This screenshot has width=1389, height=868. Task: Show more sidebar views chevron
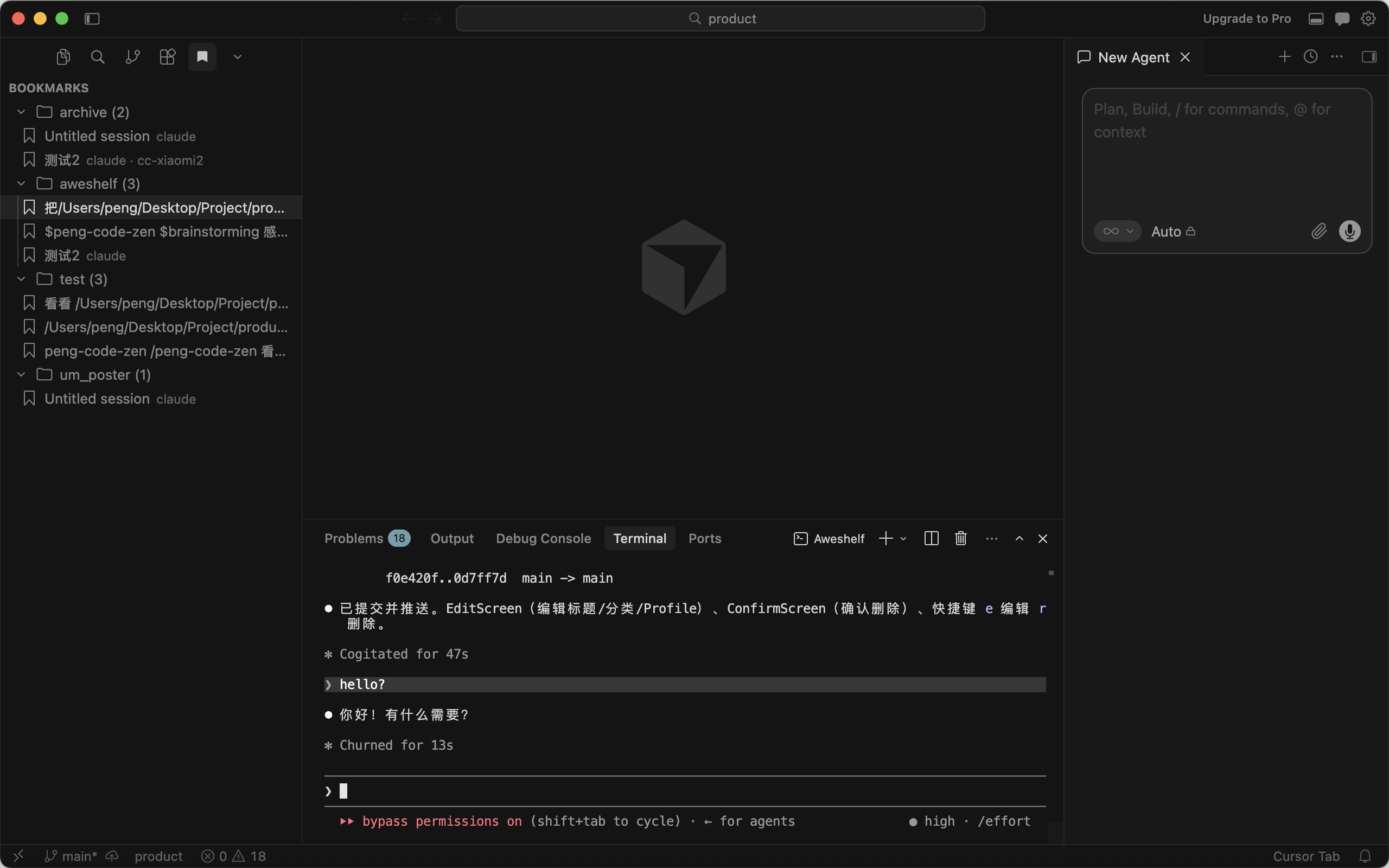pos(237,57)
